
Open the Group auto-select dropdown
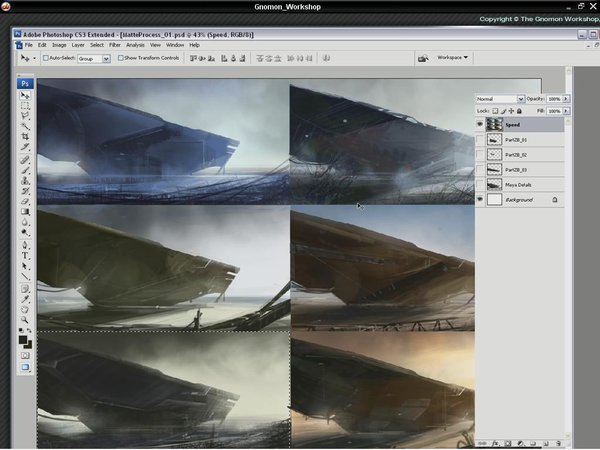tap(94, 59)
